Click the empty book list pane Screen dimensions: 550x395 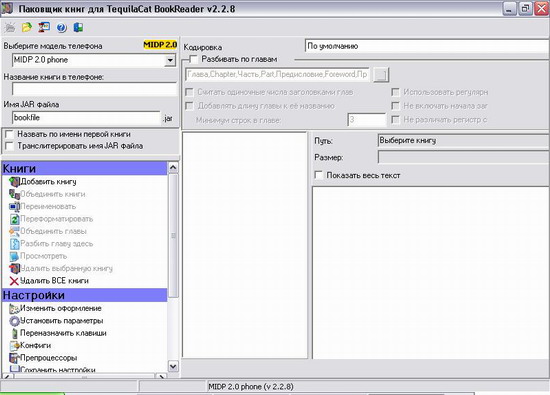point(245,245)
